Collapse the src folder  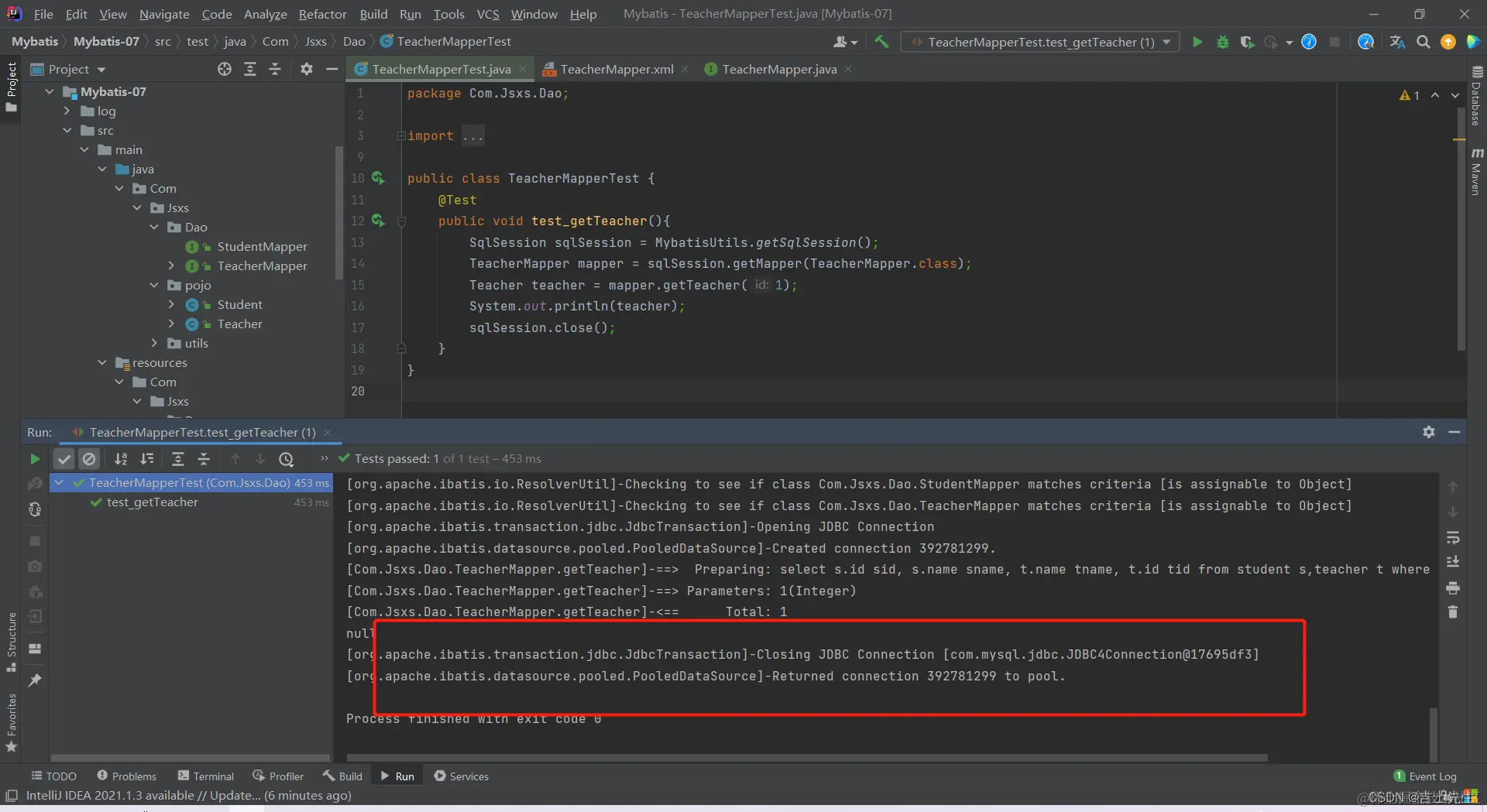click(x=67, y=130)
